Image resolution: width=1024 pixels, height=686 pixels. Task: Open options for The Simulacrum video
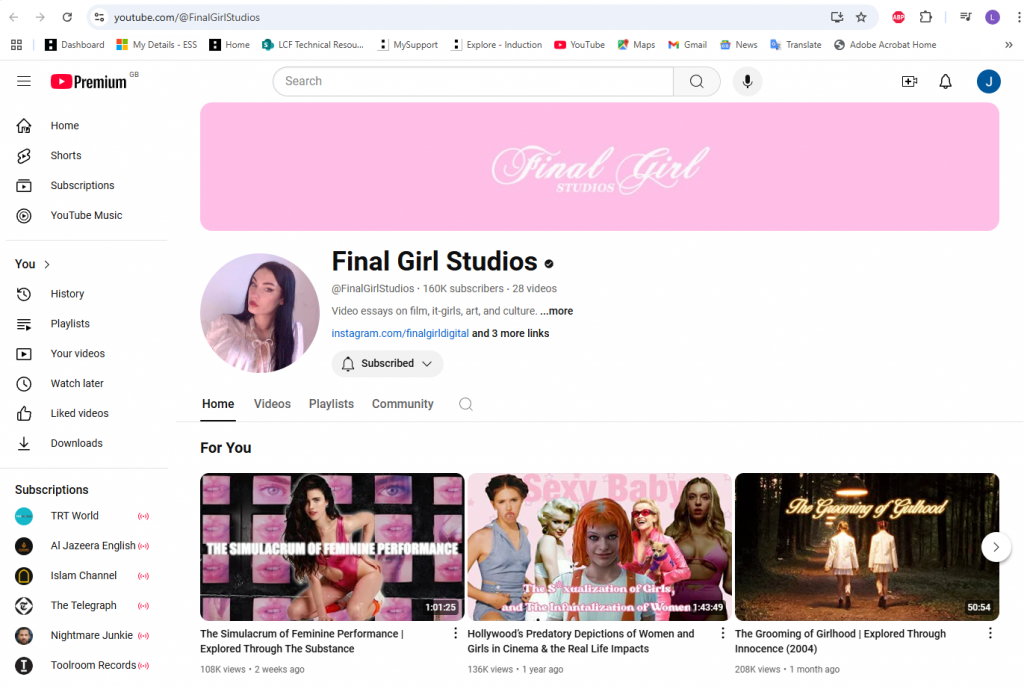(x=455, y=634)
